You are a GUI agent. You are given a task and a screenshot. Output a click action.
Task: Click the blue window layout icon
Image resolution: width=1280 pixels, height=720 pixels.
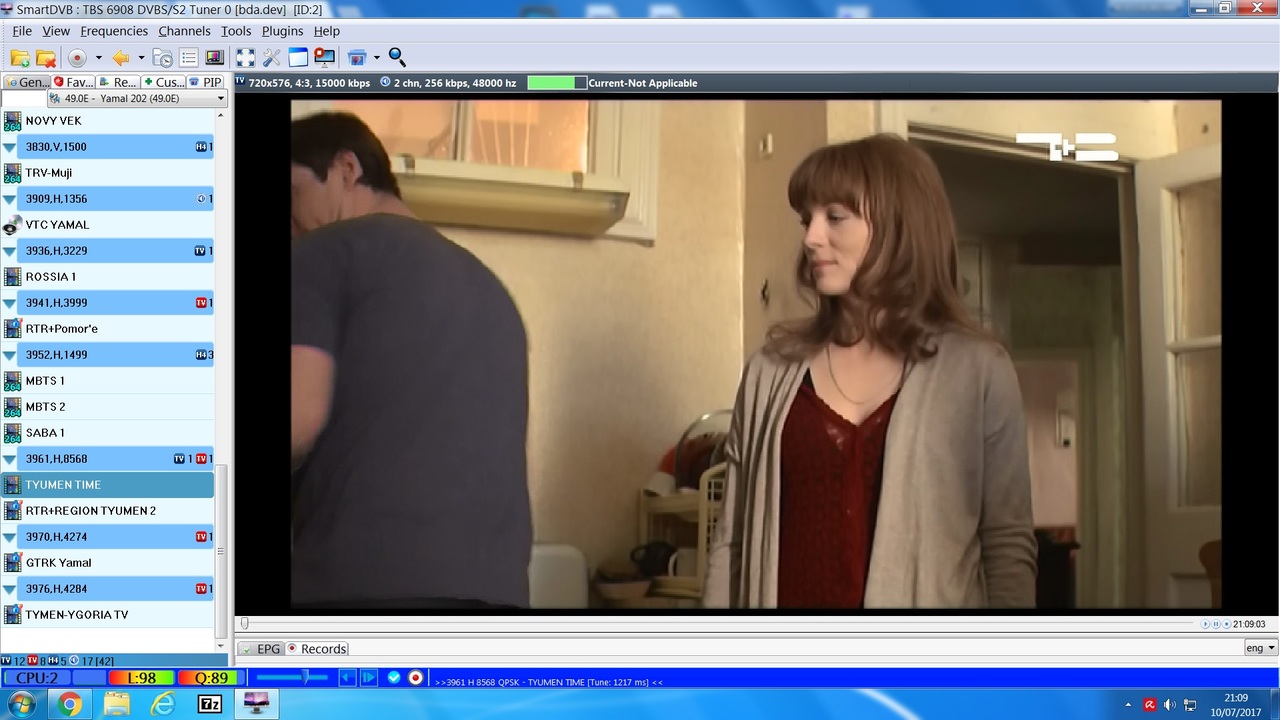pyautogui.click(x=298, y=58)
